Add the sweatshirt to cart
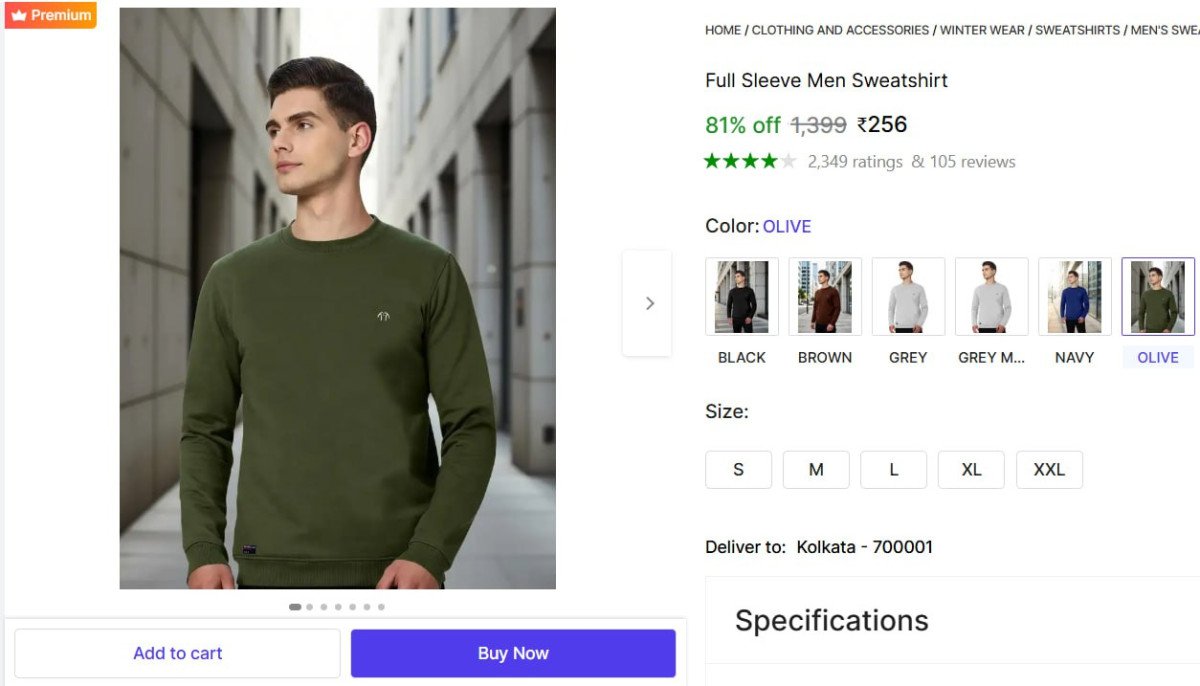This screenshot has height=686, width=1200. [177, 653]
